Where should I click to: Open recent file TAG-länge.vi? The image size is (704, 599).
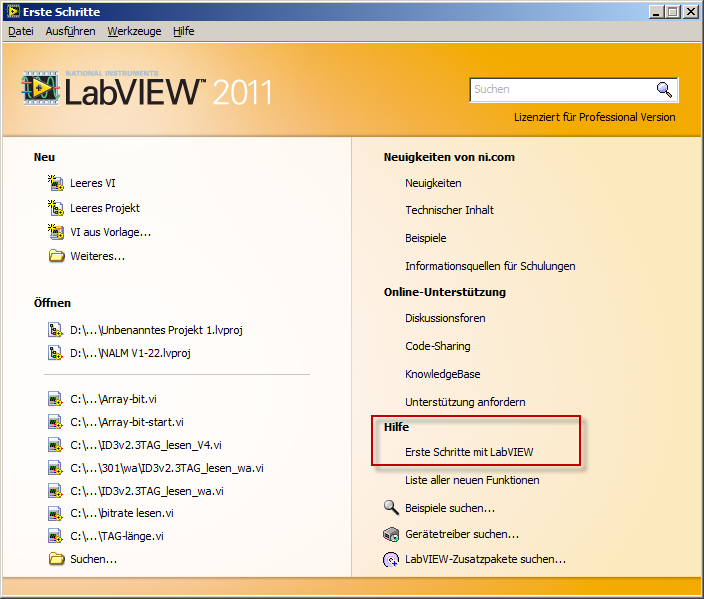pyautogui.click(x=117, y=536)
